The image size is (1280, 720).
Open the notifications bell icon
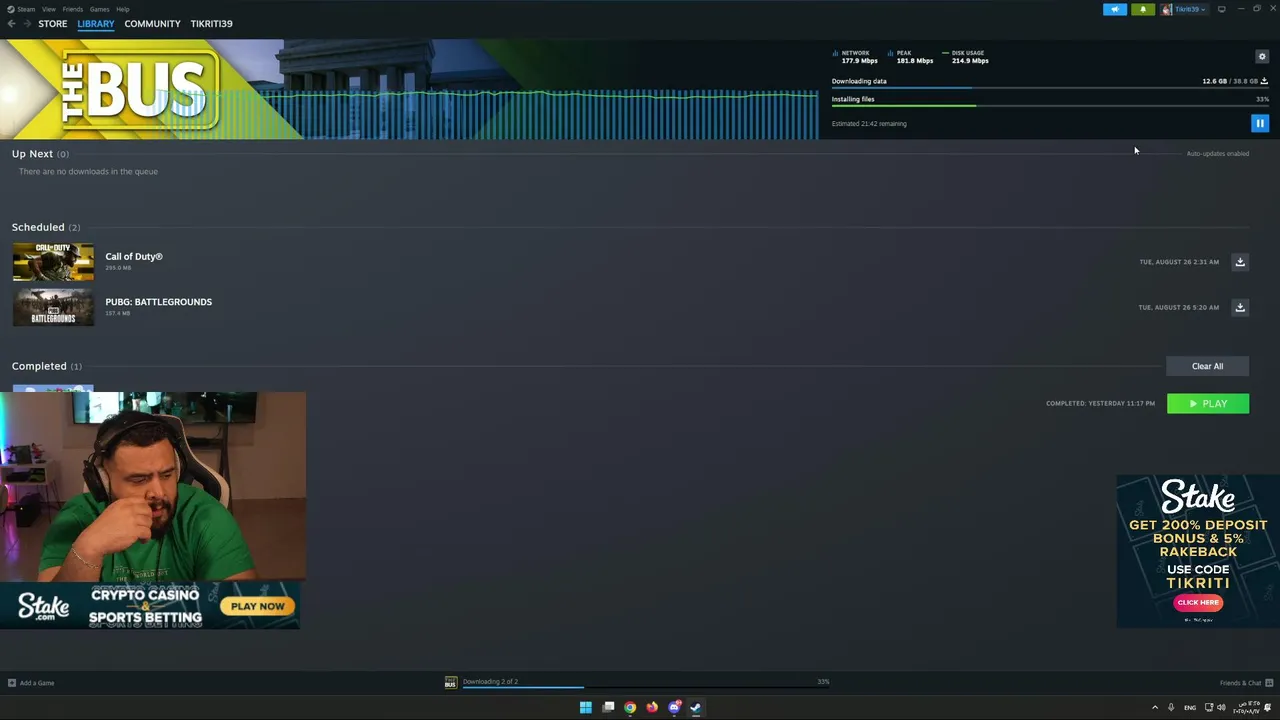point(1142,9)
